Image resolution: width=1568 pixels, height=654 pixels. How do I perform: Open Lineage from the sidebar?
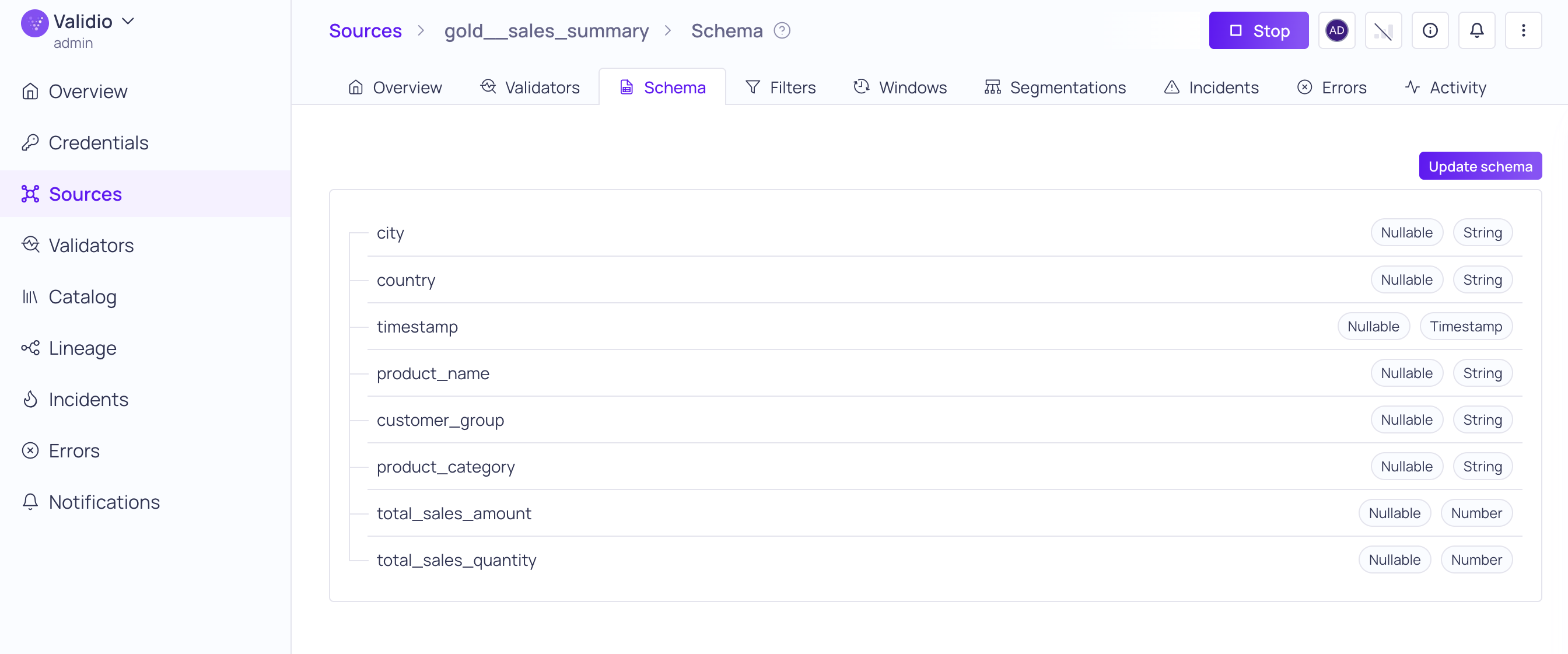pyautogui.click(x=82, y=348)
